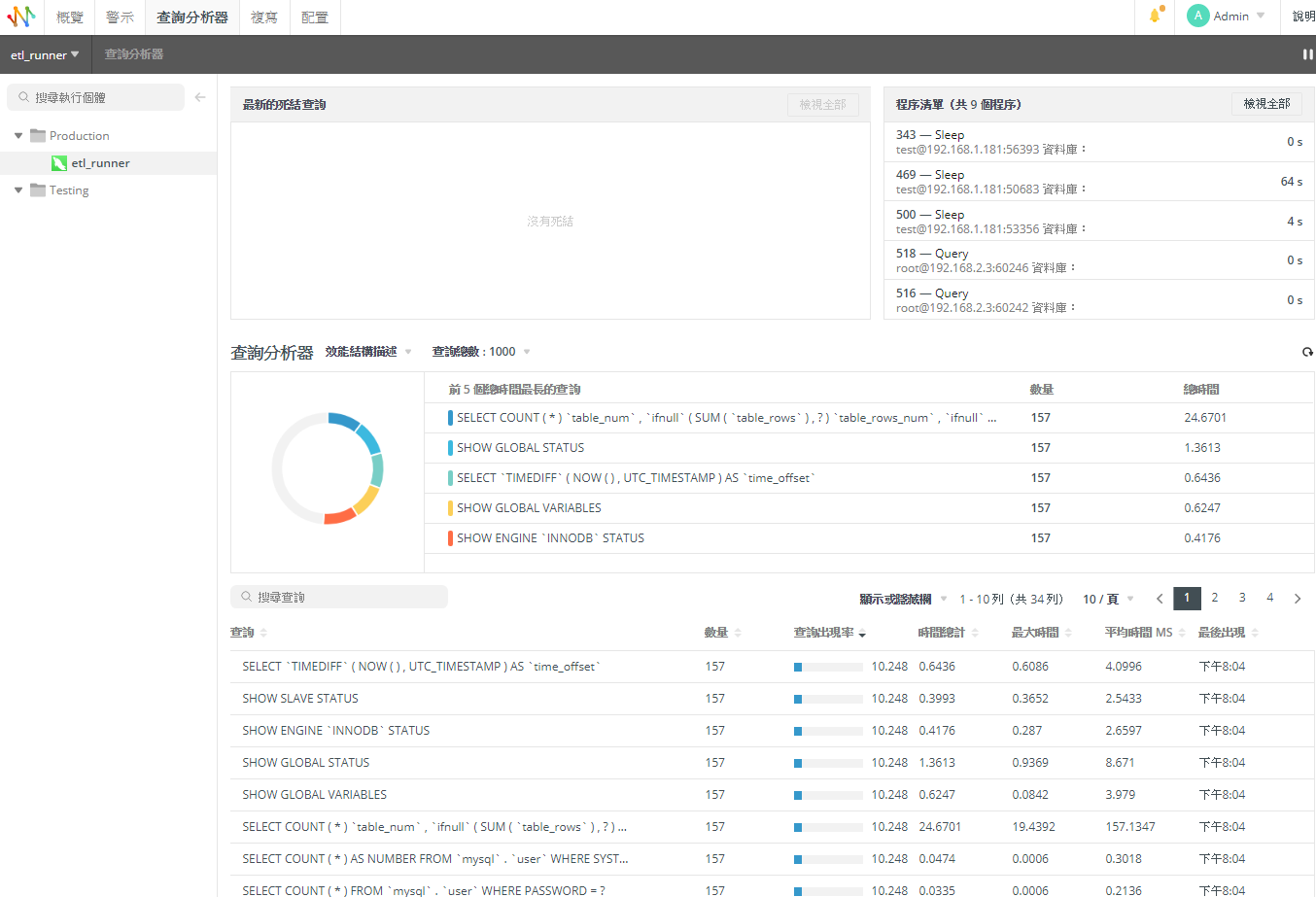This screenshot has height=897, width=1316.
Task: Refresh the query analyzer data
Action: [x=1307, y=352]
